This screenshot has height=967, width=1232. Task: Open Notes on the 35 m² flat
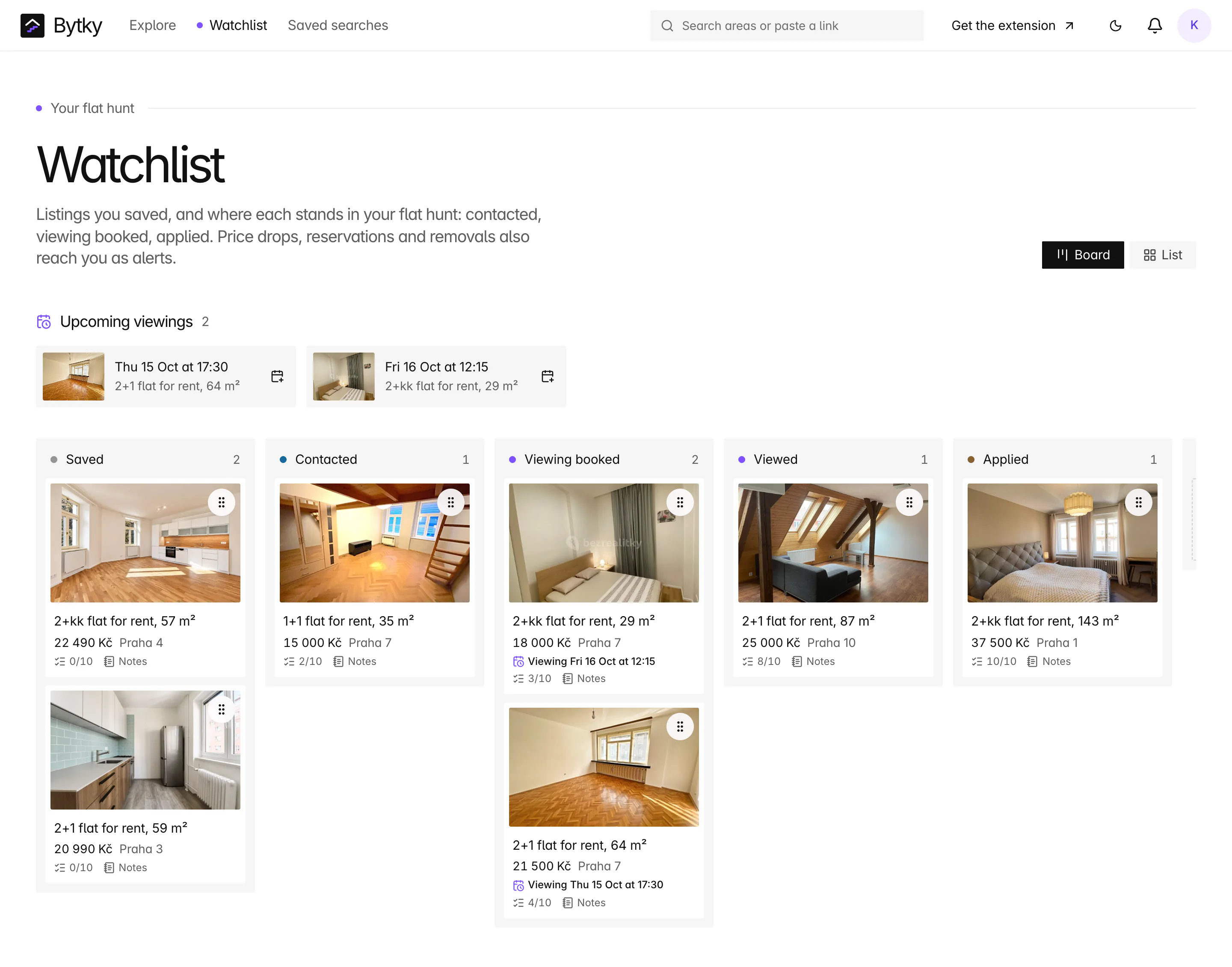pos(355,661)
